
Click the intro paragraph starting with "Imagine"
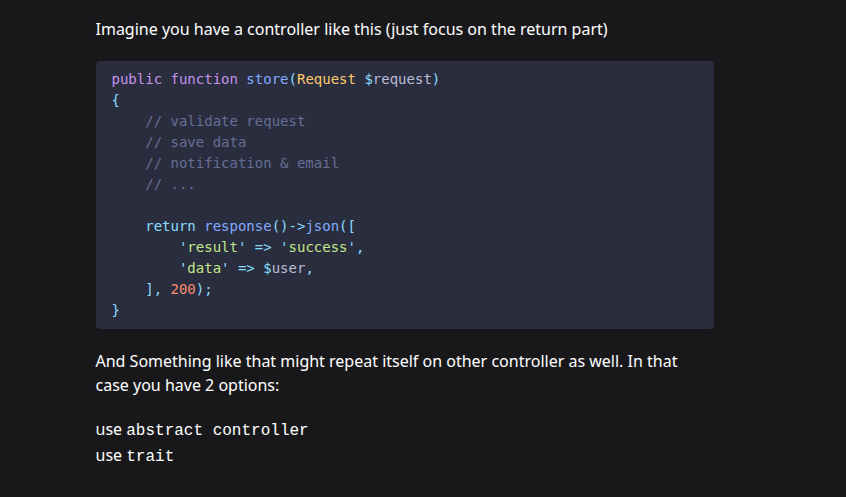coord(351,29)
